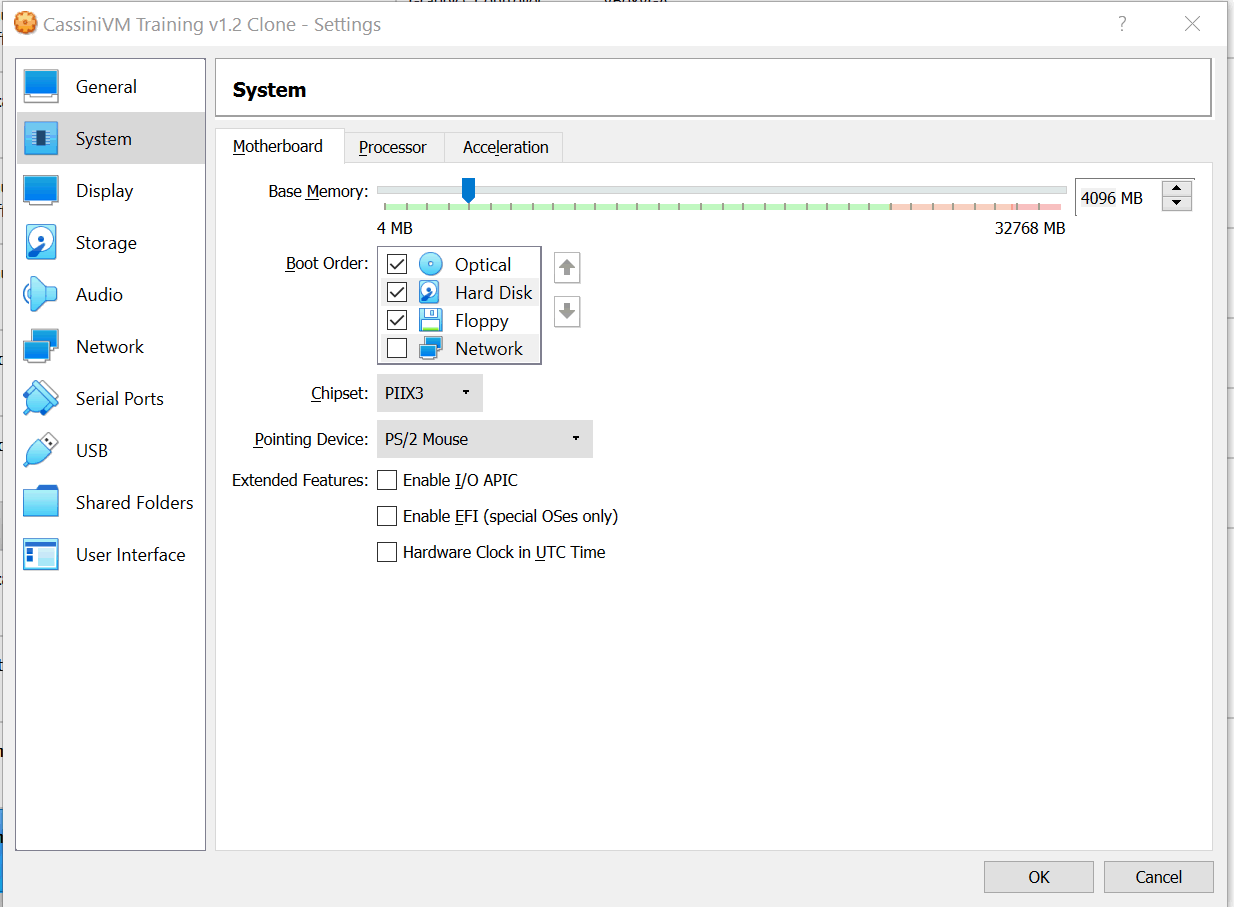Screen dimensions: 1234x907
Task: Click the Base Memory slider handle
Action: (468, 191)
